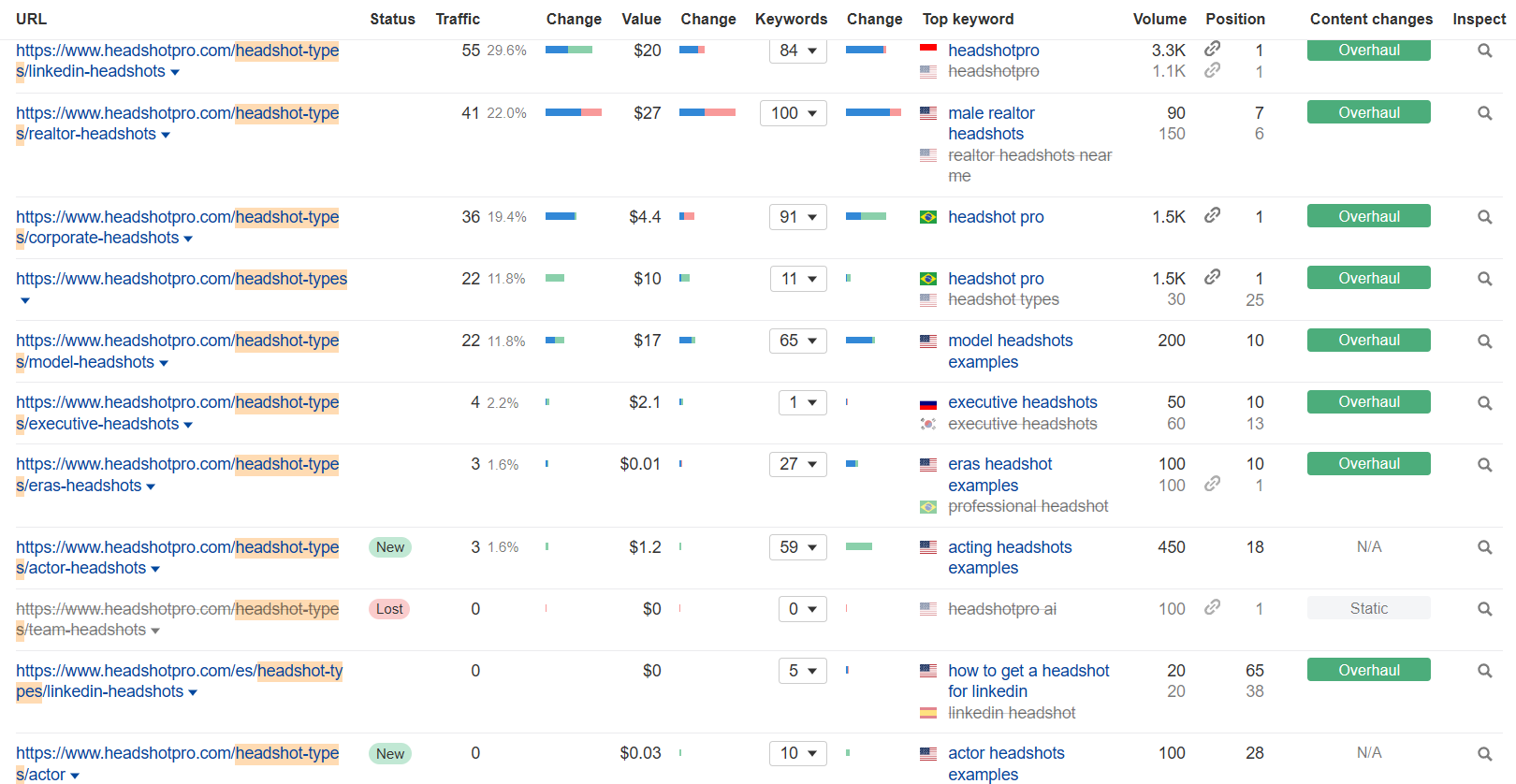Inspect the executive-headshots row with magnifier icon

[x=1484, y=403]
